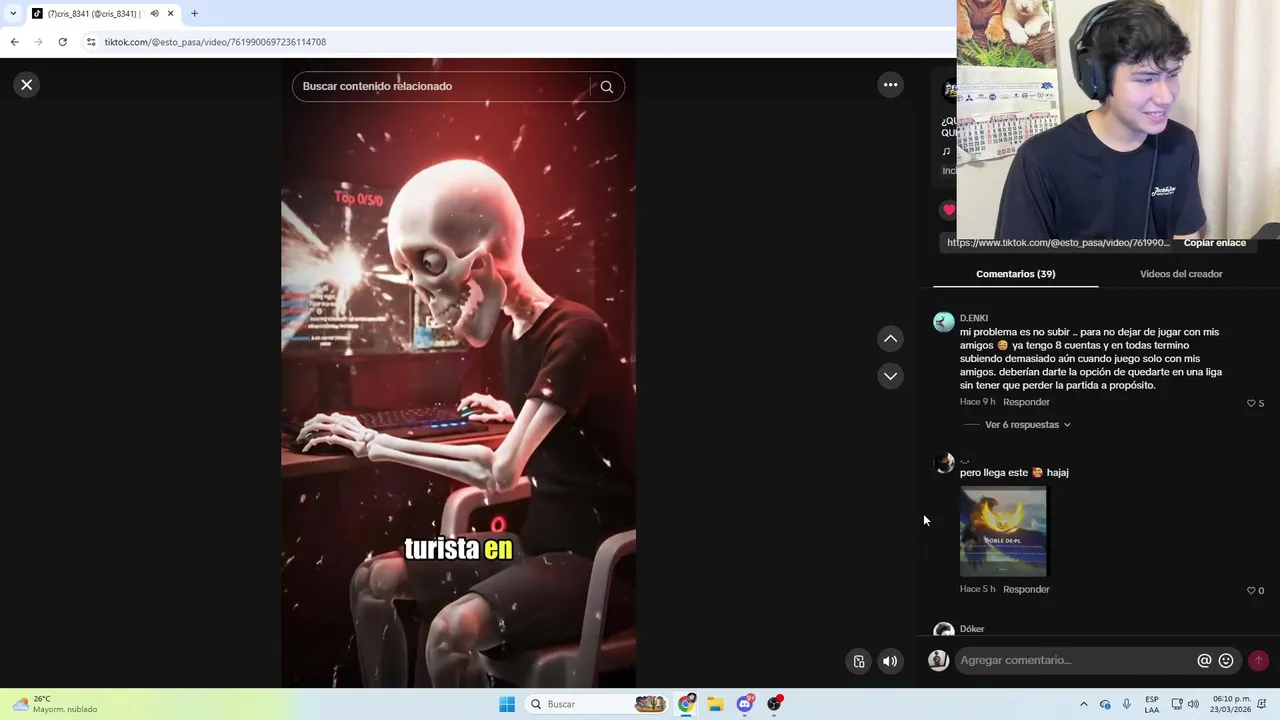Close the TikTok video viewer with X

[x=27, y=85]
